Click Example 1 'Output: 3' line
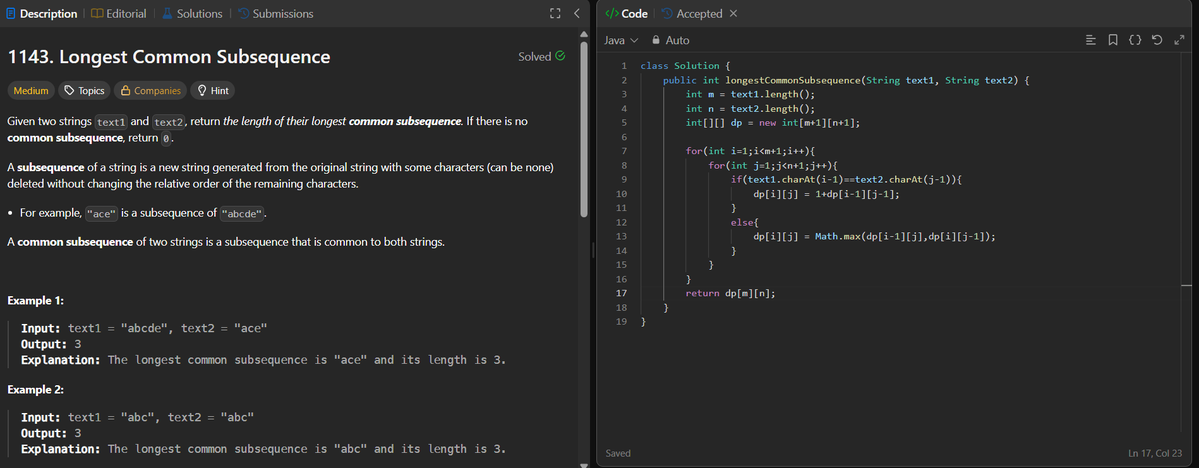 (x=51, y=344)
